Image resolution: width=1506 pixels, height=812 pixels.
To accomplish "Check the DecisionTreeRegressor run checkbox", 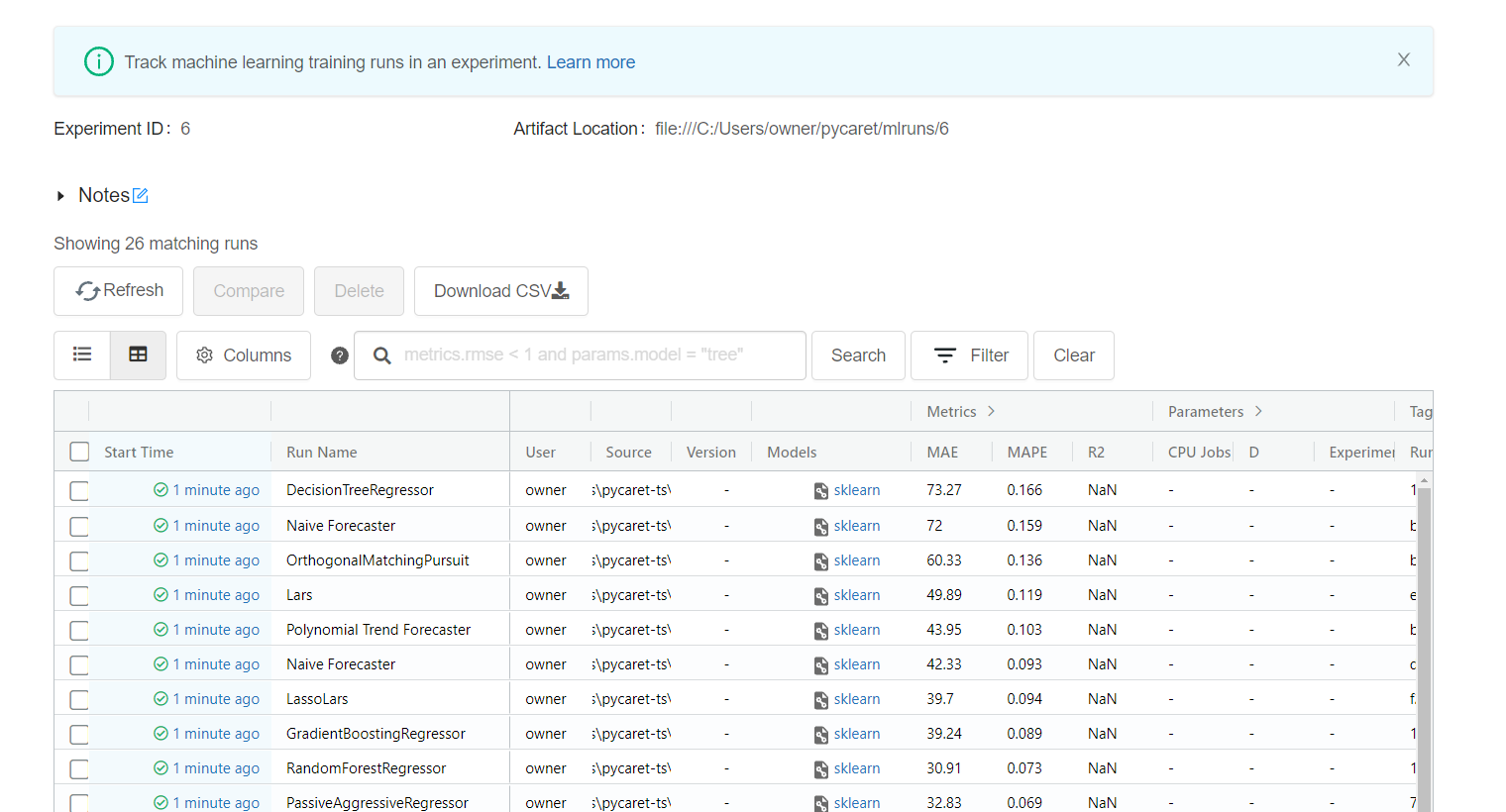I will [x=79, y=489].
